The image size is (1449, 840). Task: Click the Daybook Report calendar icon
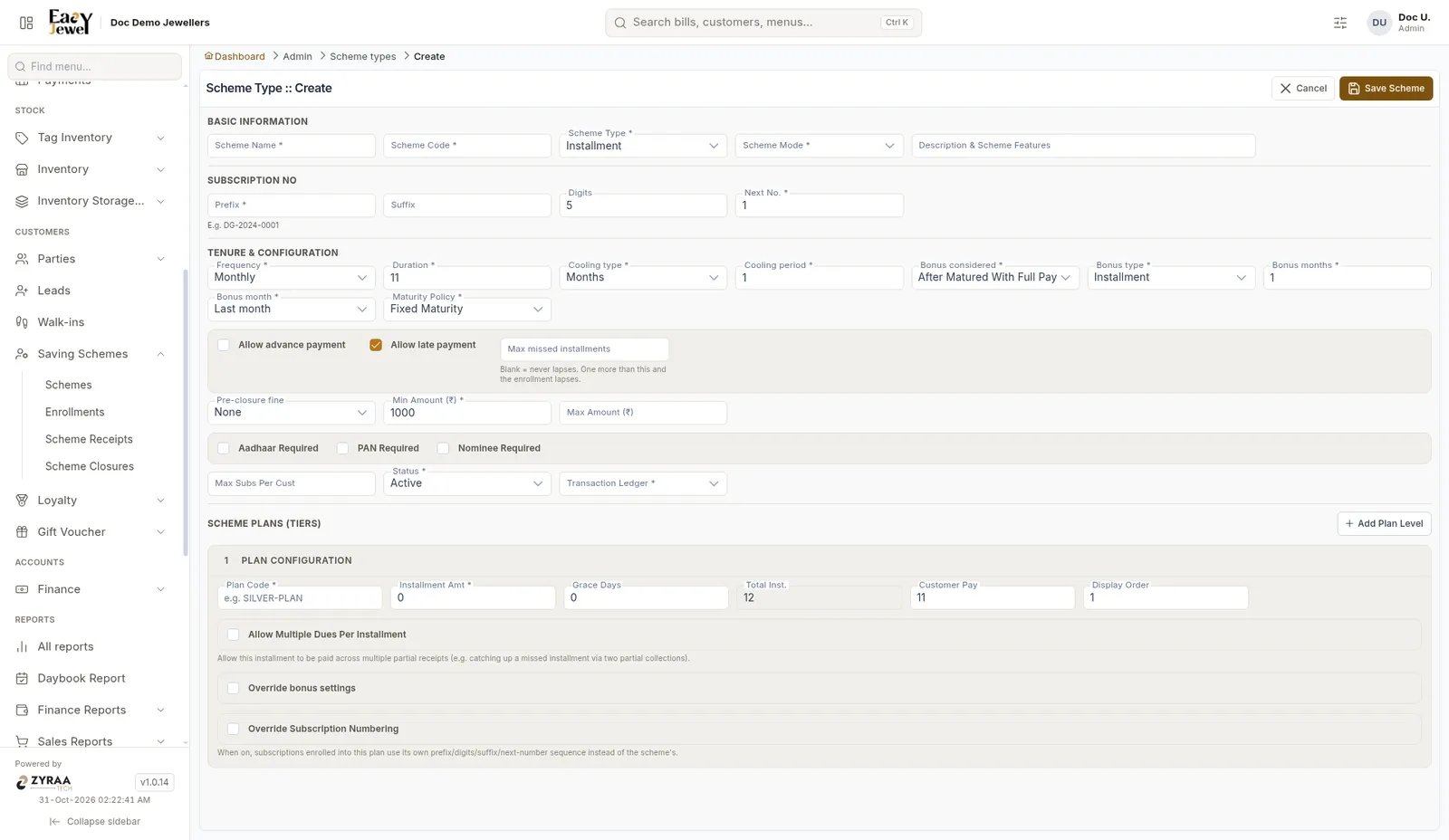coord(22,679)
